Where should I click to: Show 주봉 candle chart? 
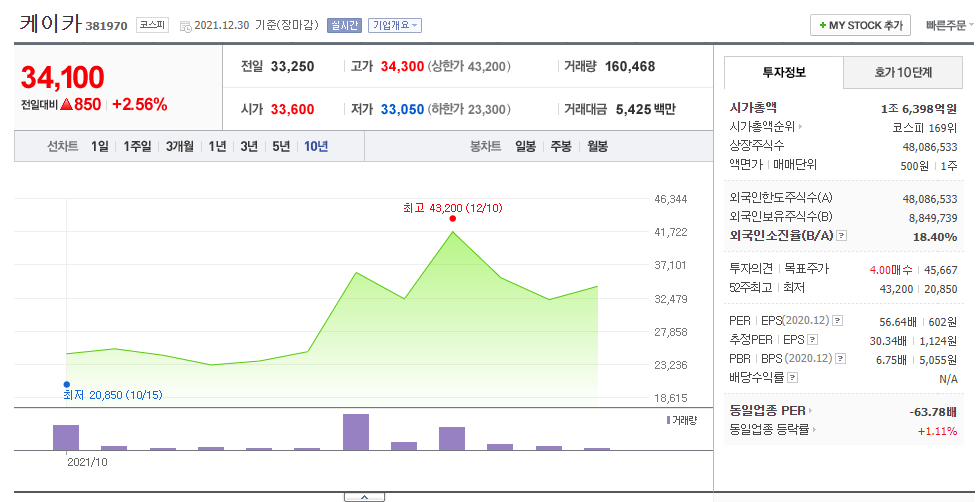pyautogui.click(x=561, y=146)
